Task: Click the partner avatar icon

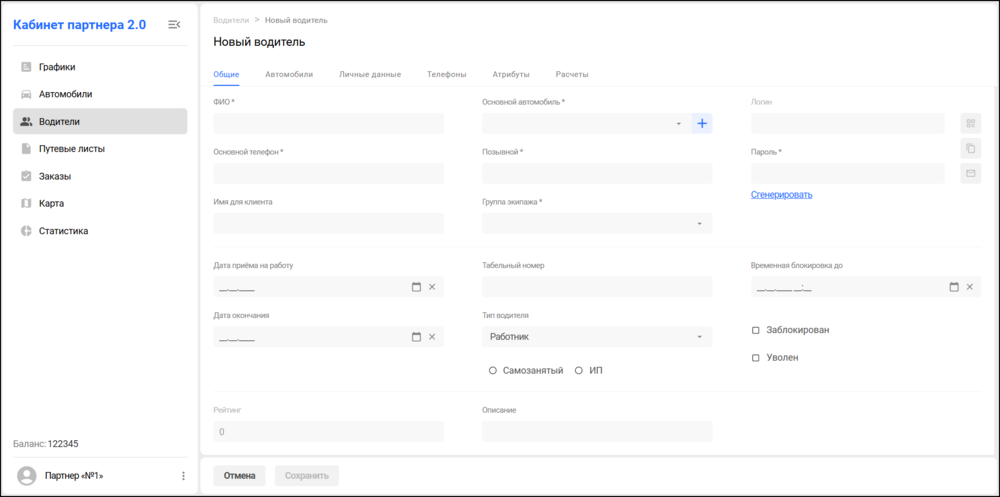Action: [27, 476]
